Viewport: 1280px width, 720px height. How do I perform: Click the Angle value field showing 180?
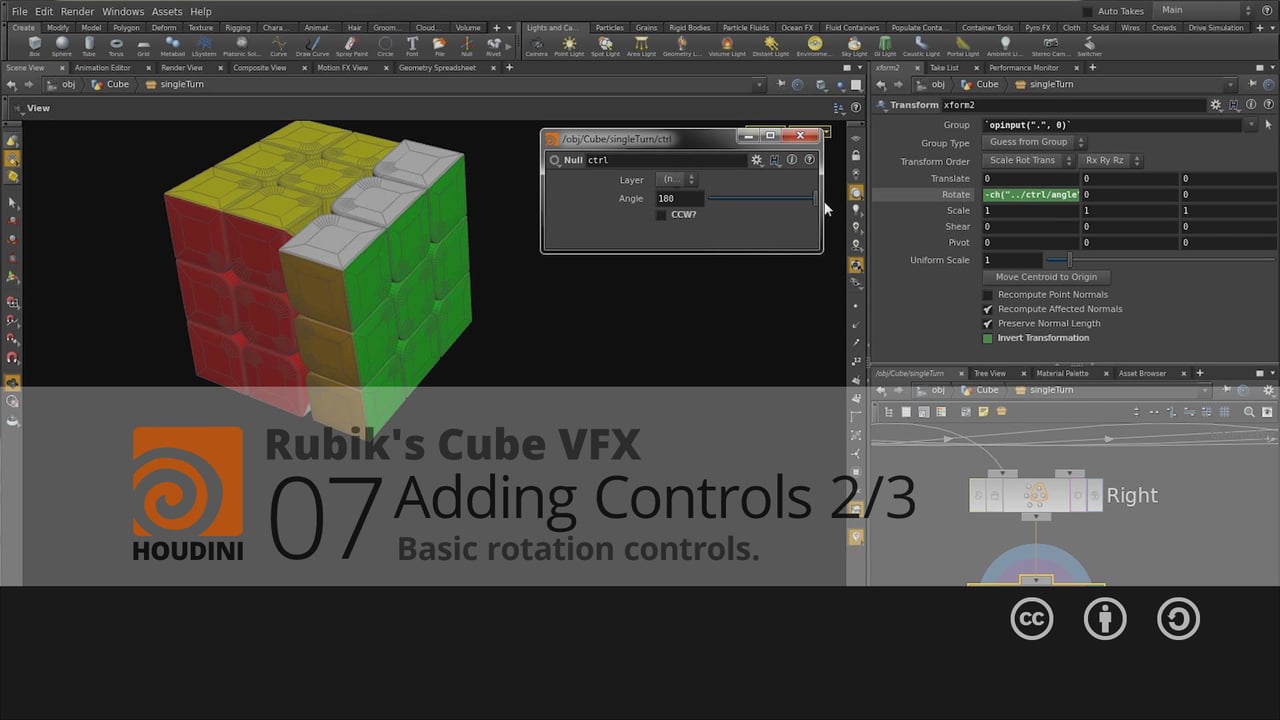coord(678,198)
